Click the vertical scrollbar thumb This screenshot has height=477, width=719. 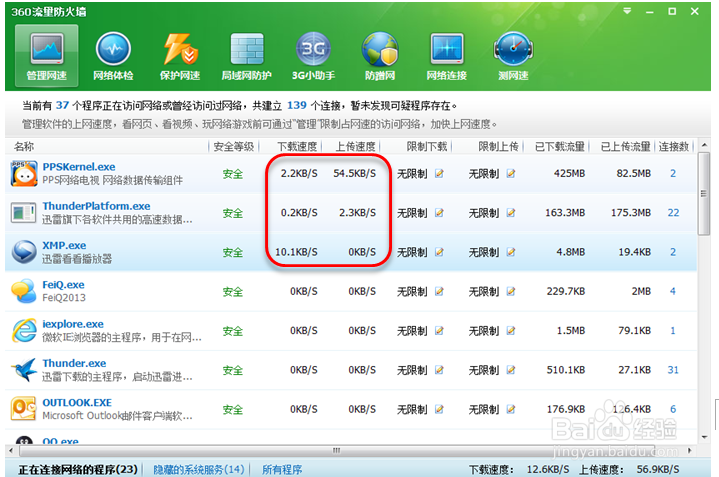703,194
